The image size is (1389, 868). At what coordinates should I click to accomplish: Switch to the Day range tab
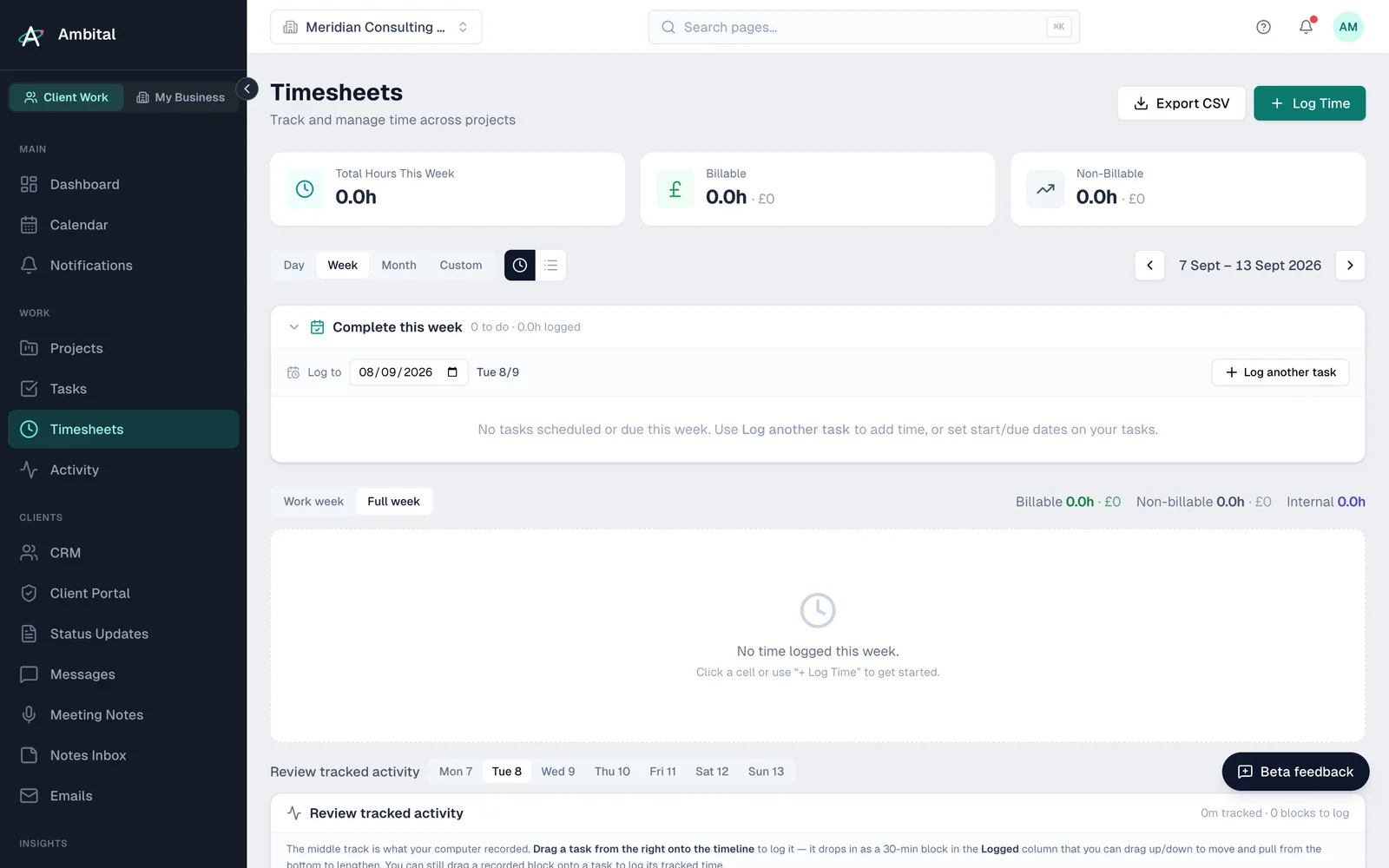[294, 266]
